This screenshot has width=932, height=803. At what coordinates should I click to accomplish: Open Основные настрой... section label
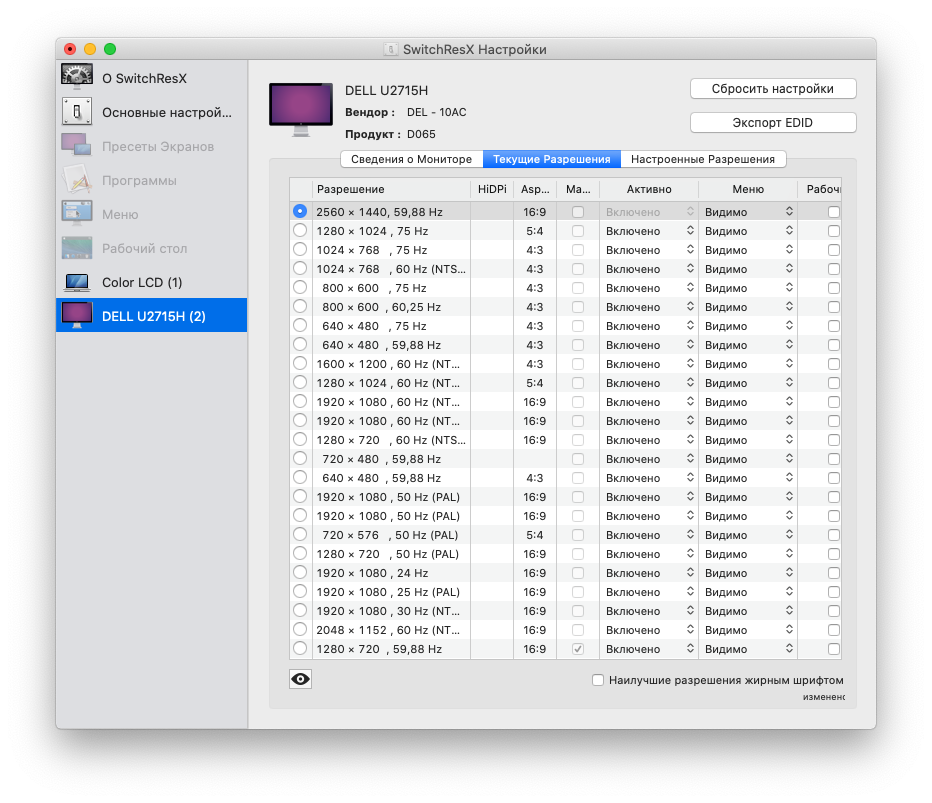coord(167,112)
